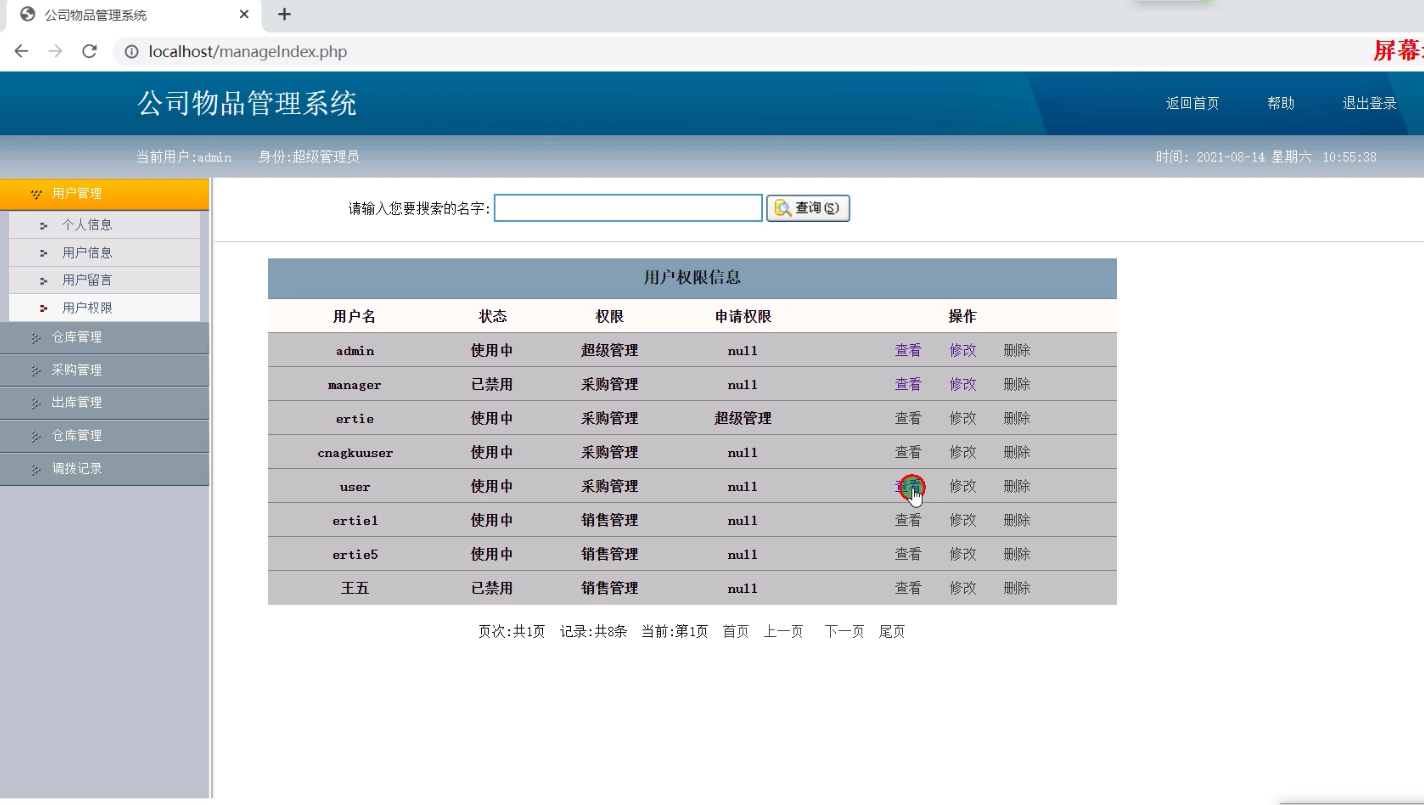Open 用户信息 in the sidebar
Screen dimensions: 1424x805
point(87,253)
